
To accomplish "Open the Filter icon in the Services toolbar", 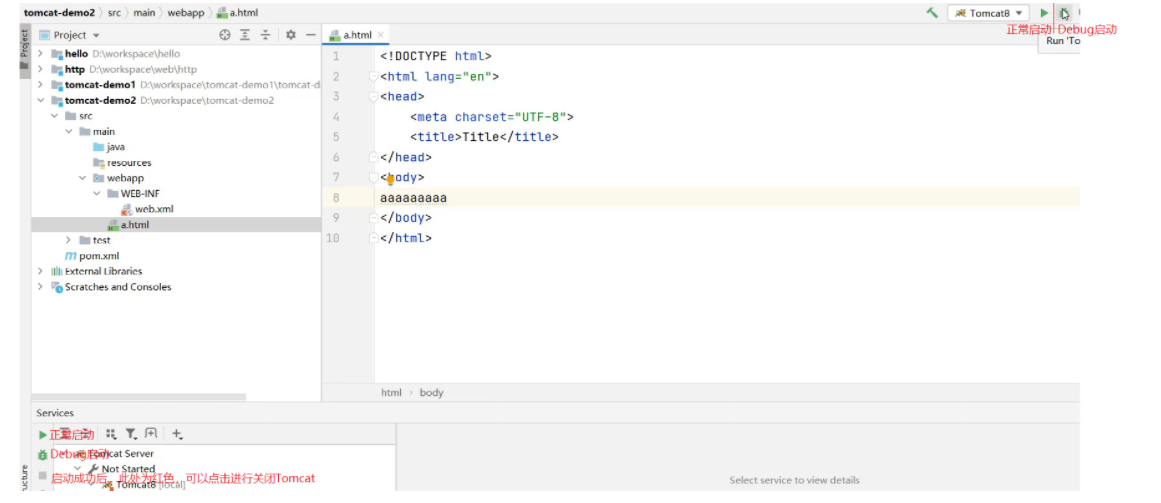I will [131, 434].
